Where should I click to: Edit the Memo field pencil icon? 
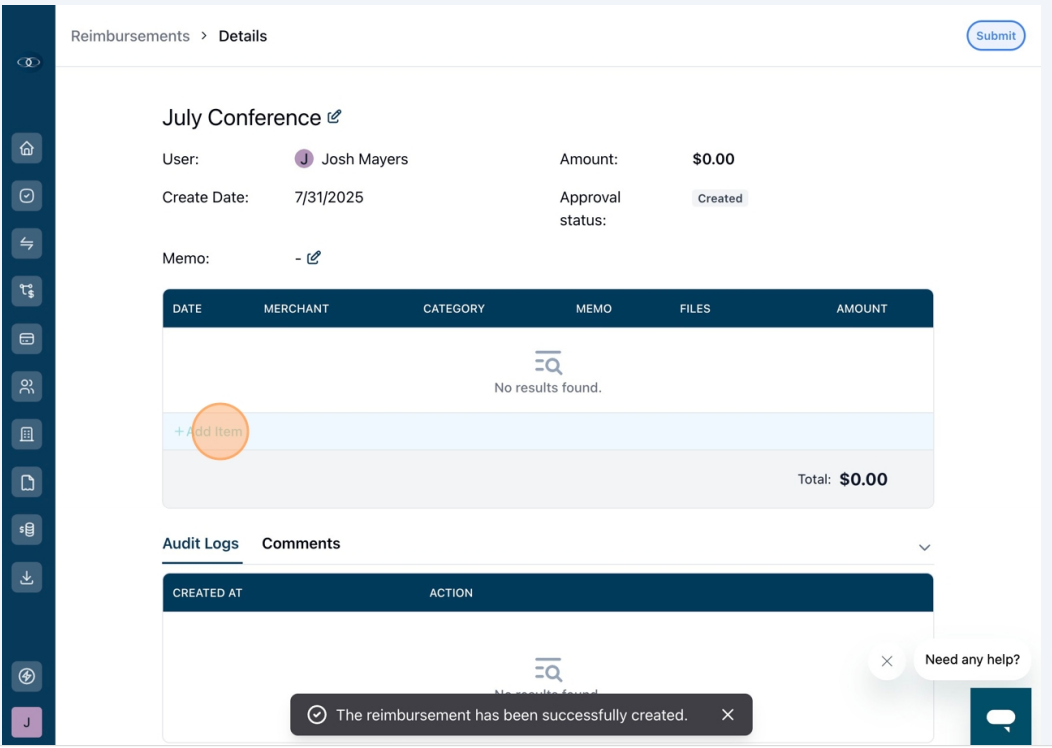pyautogui.click(x=313, y=258)
